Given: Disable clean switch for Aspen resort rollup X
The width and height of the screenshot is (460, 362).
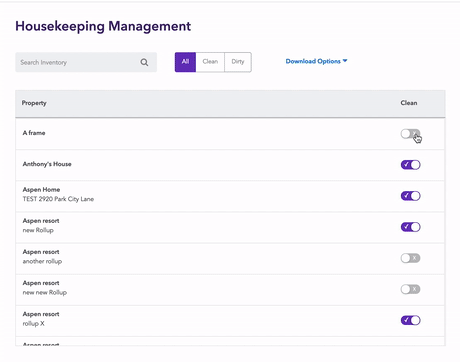Looking at the screenshot, I should coord(410,320).
